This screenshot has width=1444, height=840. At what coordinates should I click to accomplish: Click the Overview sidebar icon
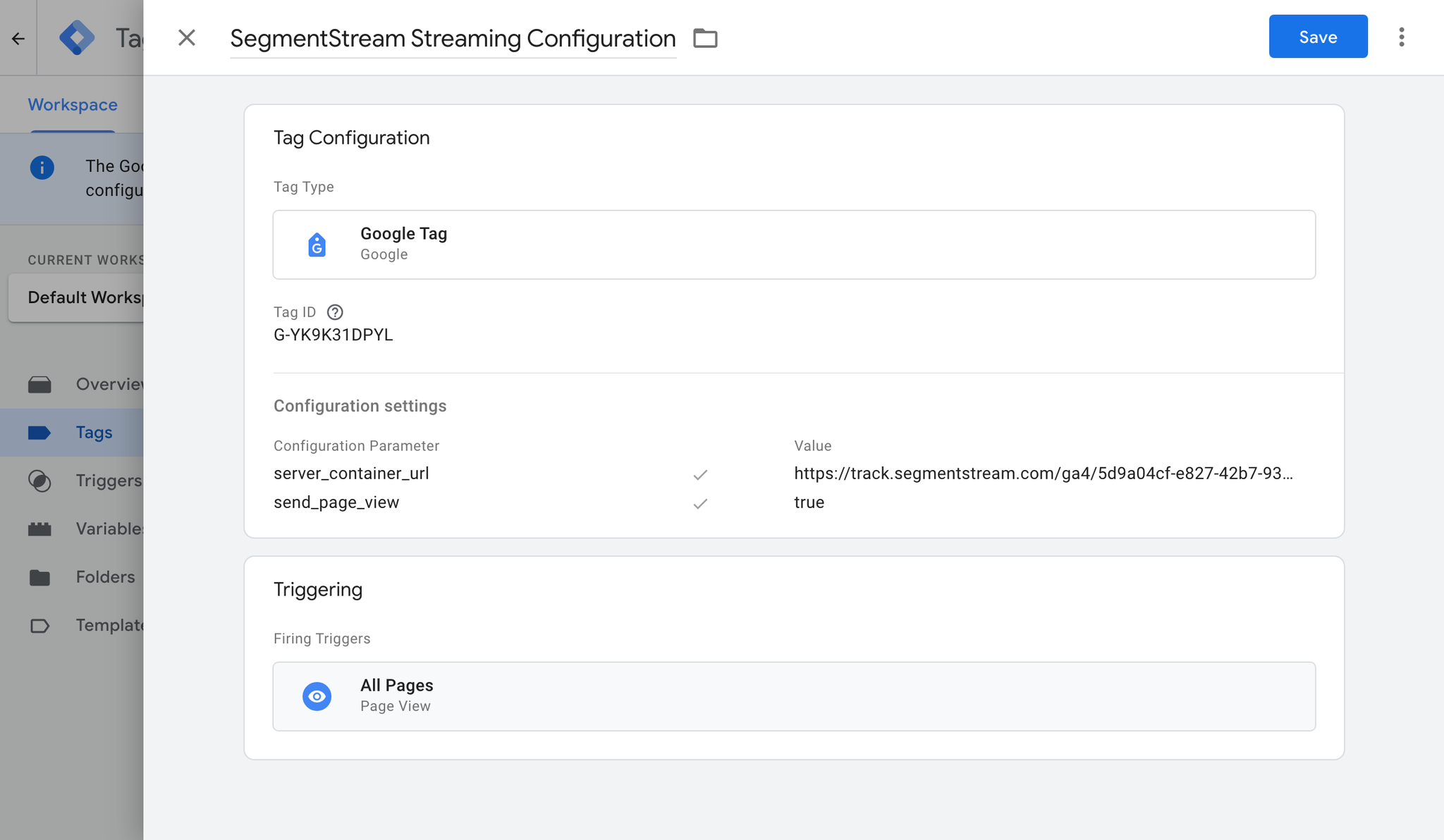tap(39, 385)
